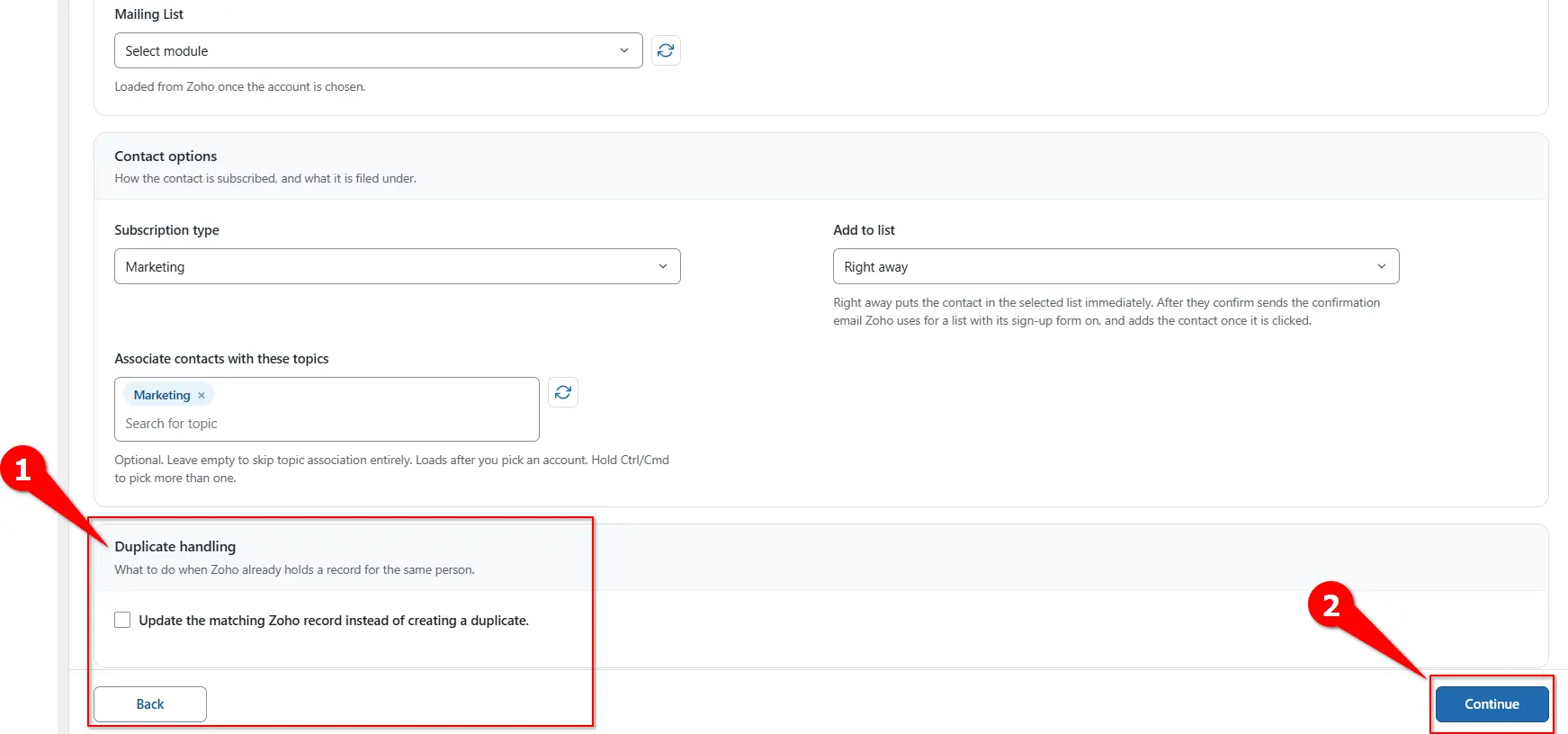This screenshot has height=734, width=1568.
Task: Click the Search for topic field
Action: click(327, 424)
